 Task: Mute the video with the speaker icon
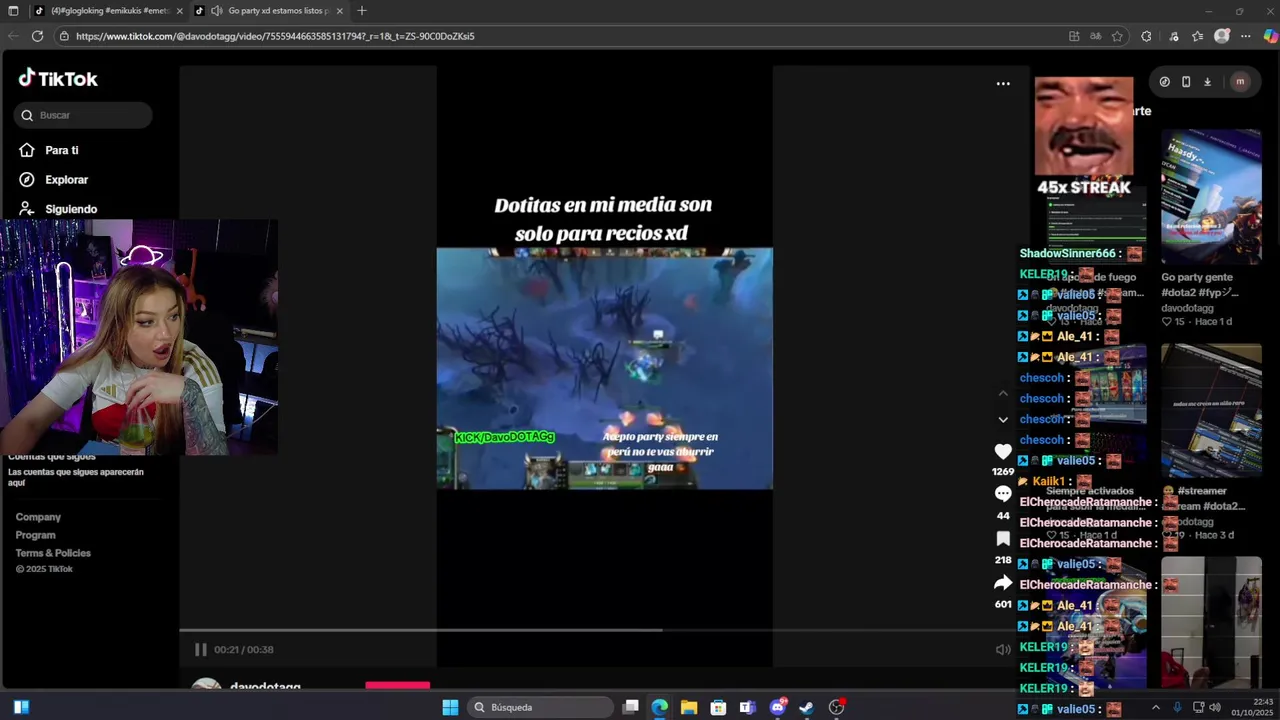click(1003, 650)
